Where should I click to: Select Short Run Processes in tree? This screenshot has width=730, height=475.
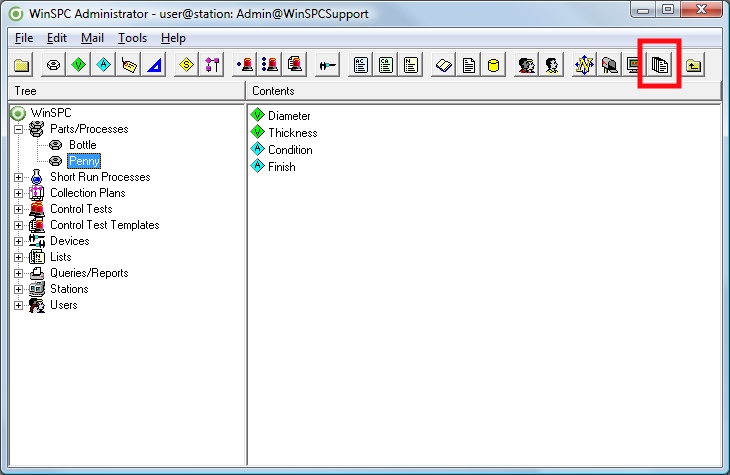click(100, 177)
